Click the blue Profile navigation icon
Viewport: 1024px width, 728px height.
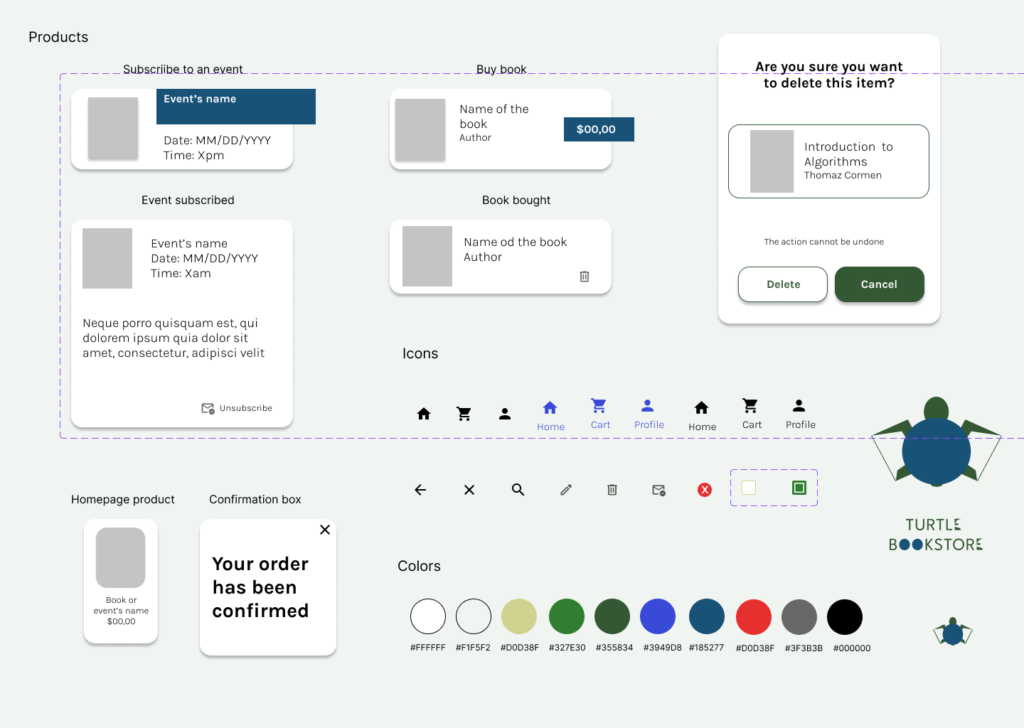pyautogui.click(x=648, y=406)
